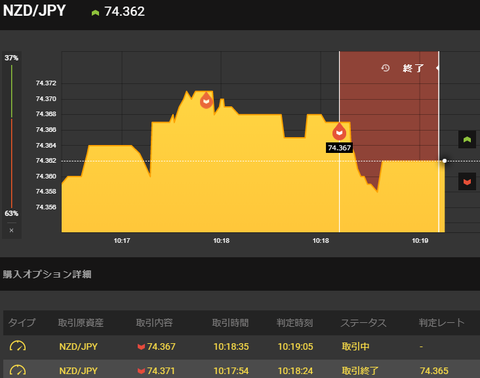Click the green High (up) trade button

click(467, 139)
